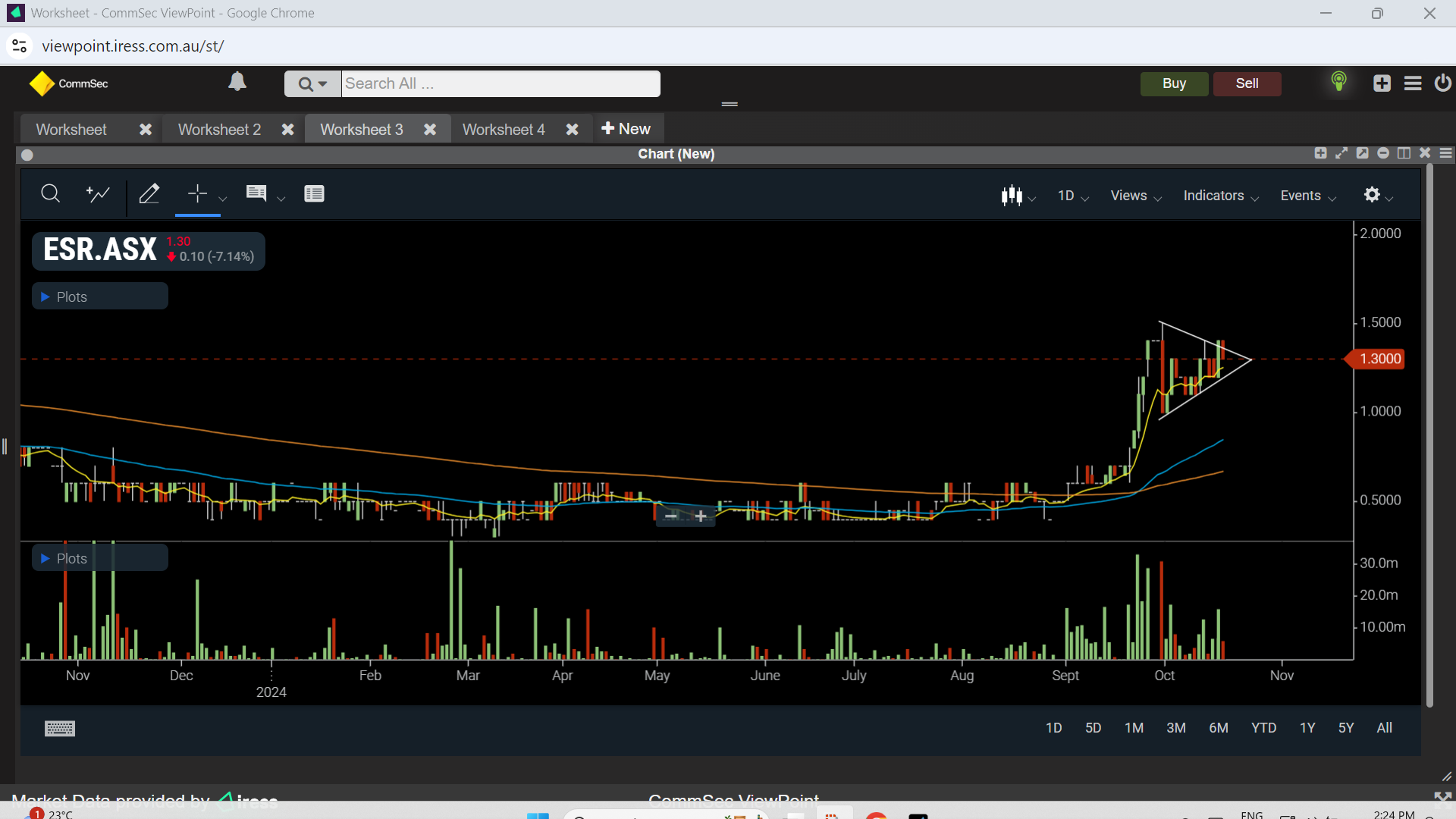Click the chart panel pop-out arrow icon

(x=1362, y=153)
